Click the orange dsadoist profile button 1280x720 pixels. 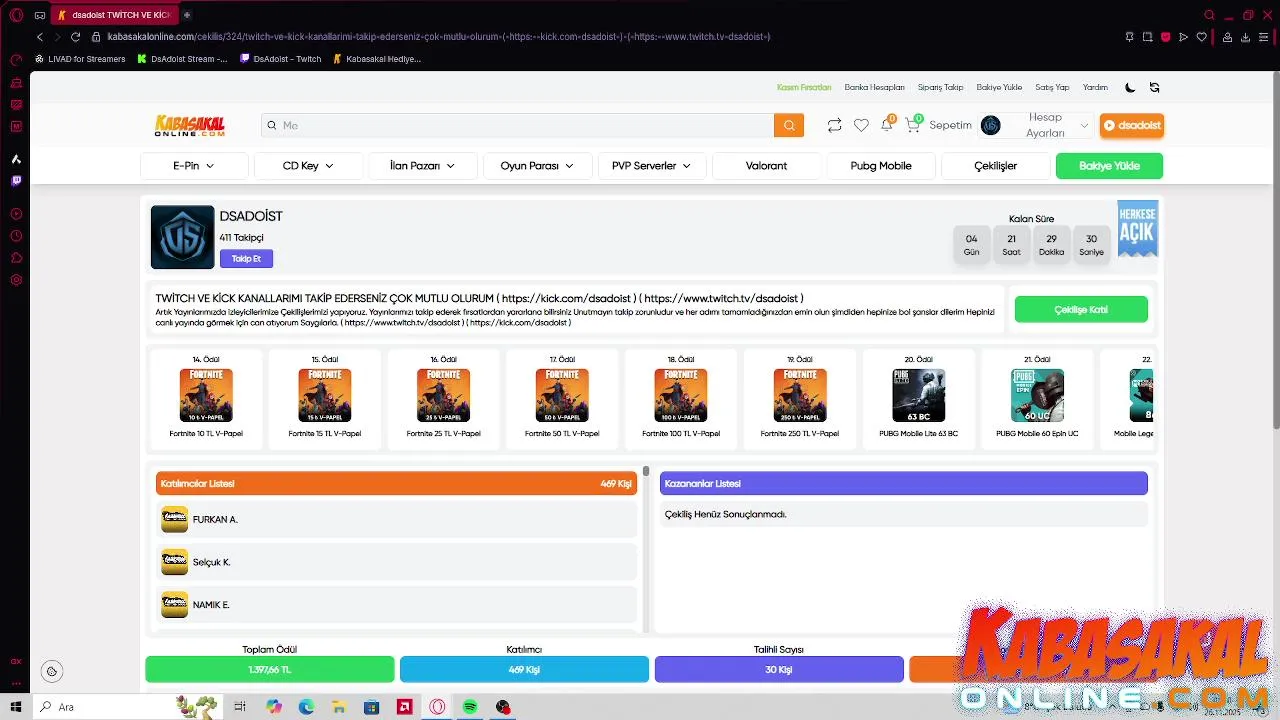pos(1132,125)
